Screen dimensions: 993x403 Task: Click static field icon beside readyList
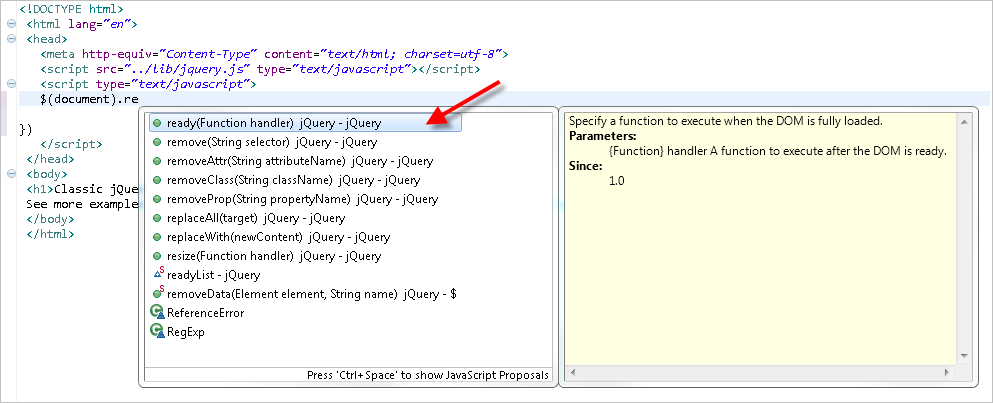158,274
